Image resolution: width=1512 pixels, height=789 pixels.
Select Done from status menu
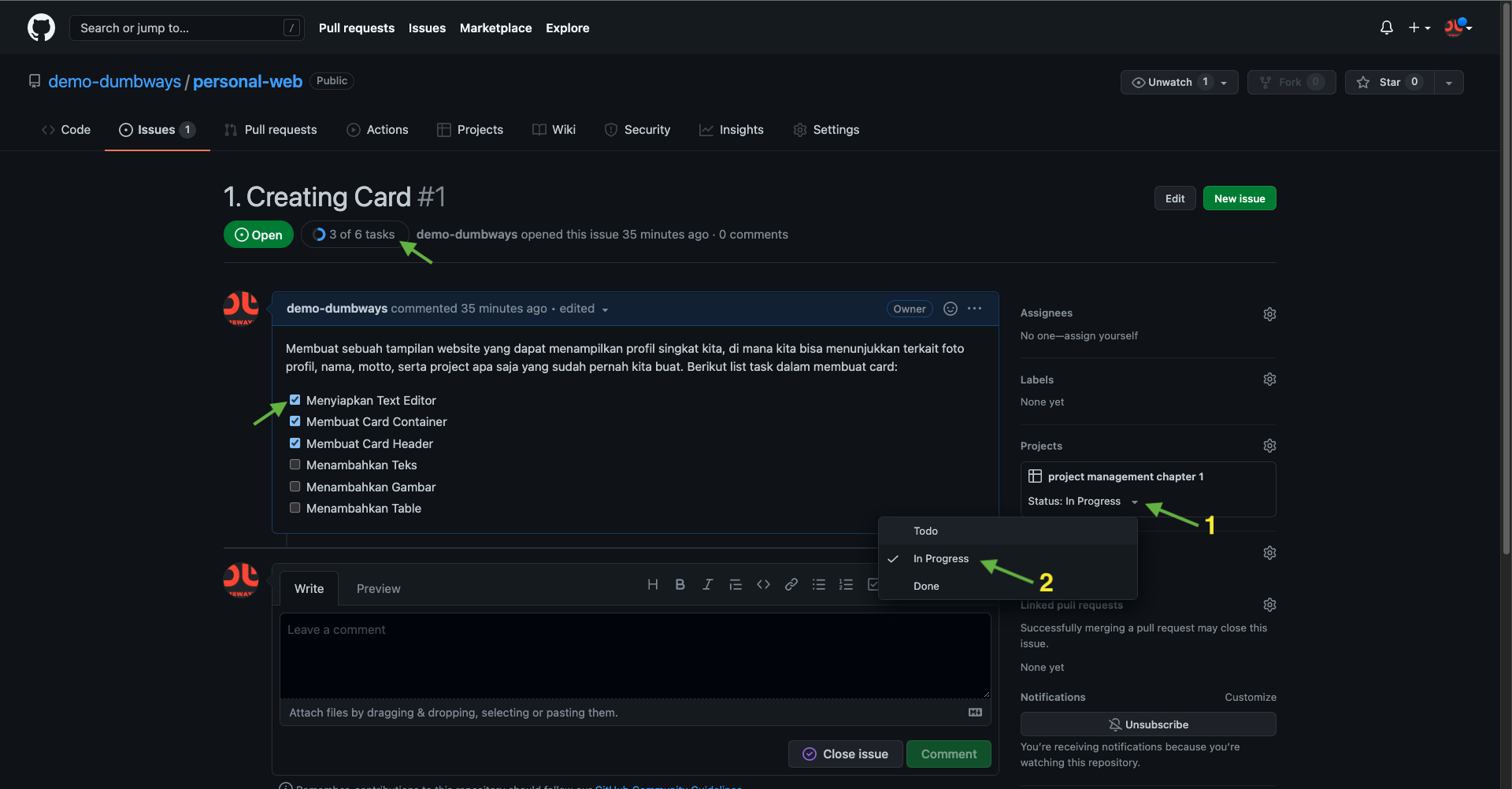(926, 586)
